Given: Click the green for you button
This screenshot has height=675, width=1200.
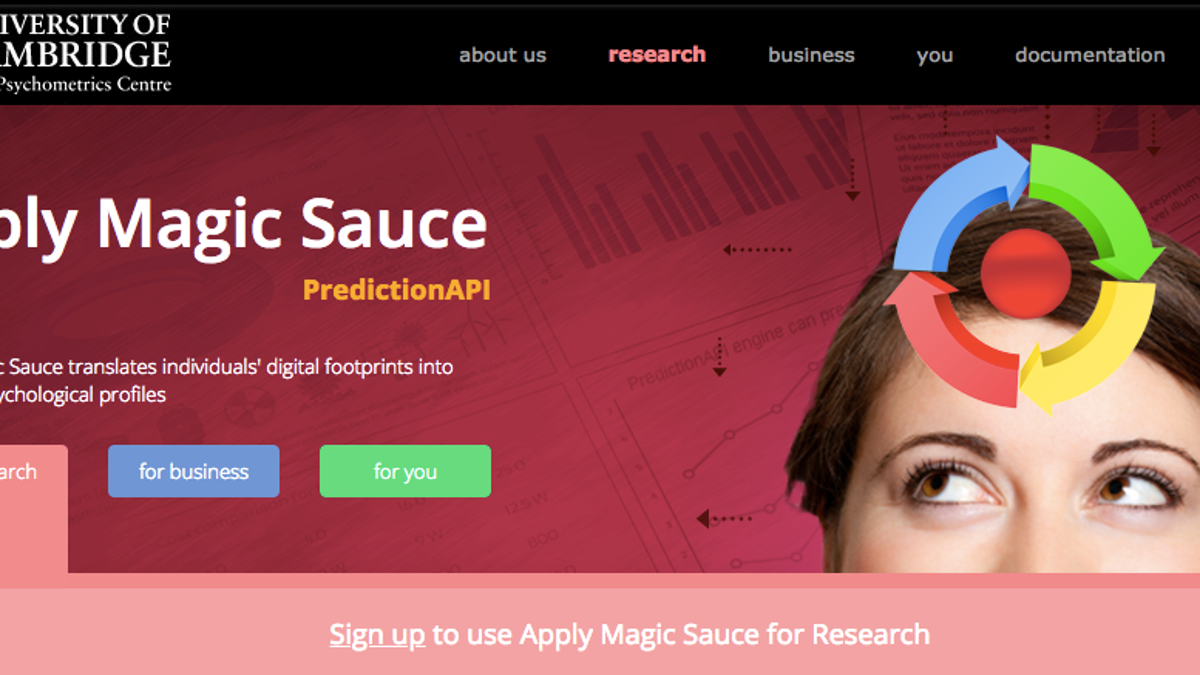Looking at the screenshot, I should point(405,471).
